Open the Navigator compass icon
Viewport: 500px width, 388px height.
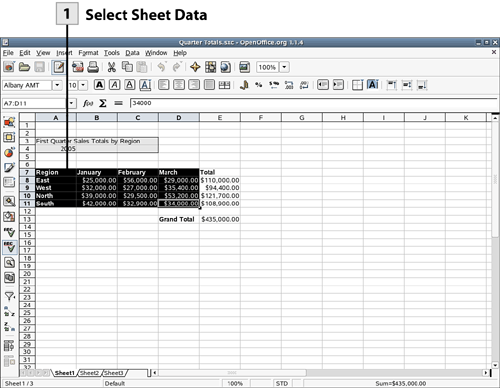[195, 67]
